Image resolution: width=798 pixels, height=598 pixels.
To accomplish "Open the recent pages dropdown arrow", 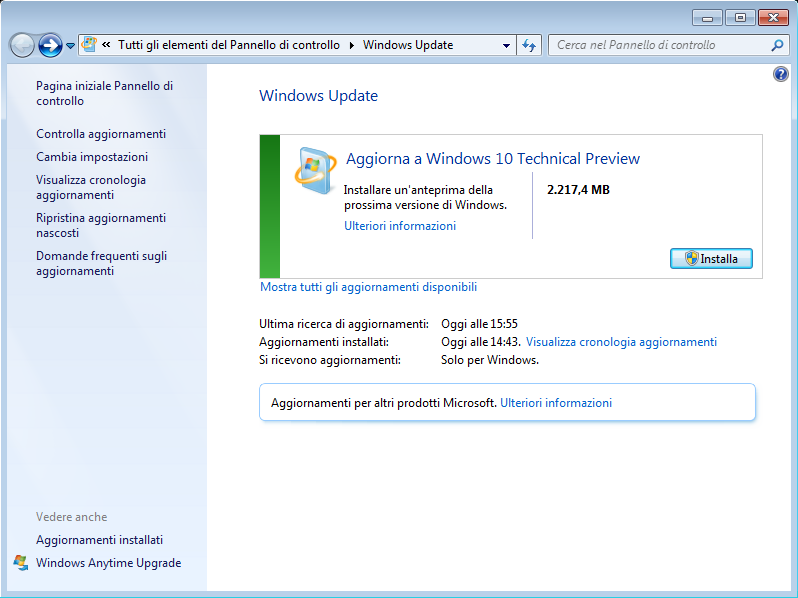I will point(71,46).
